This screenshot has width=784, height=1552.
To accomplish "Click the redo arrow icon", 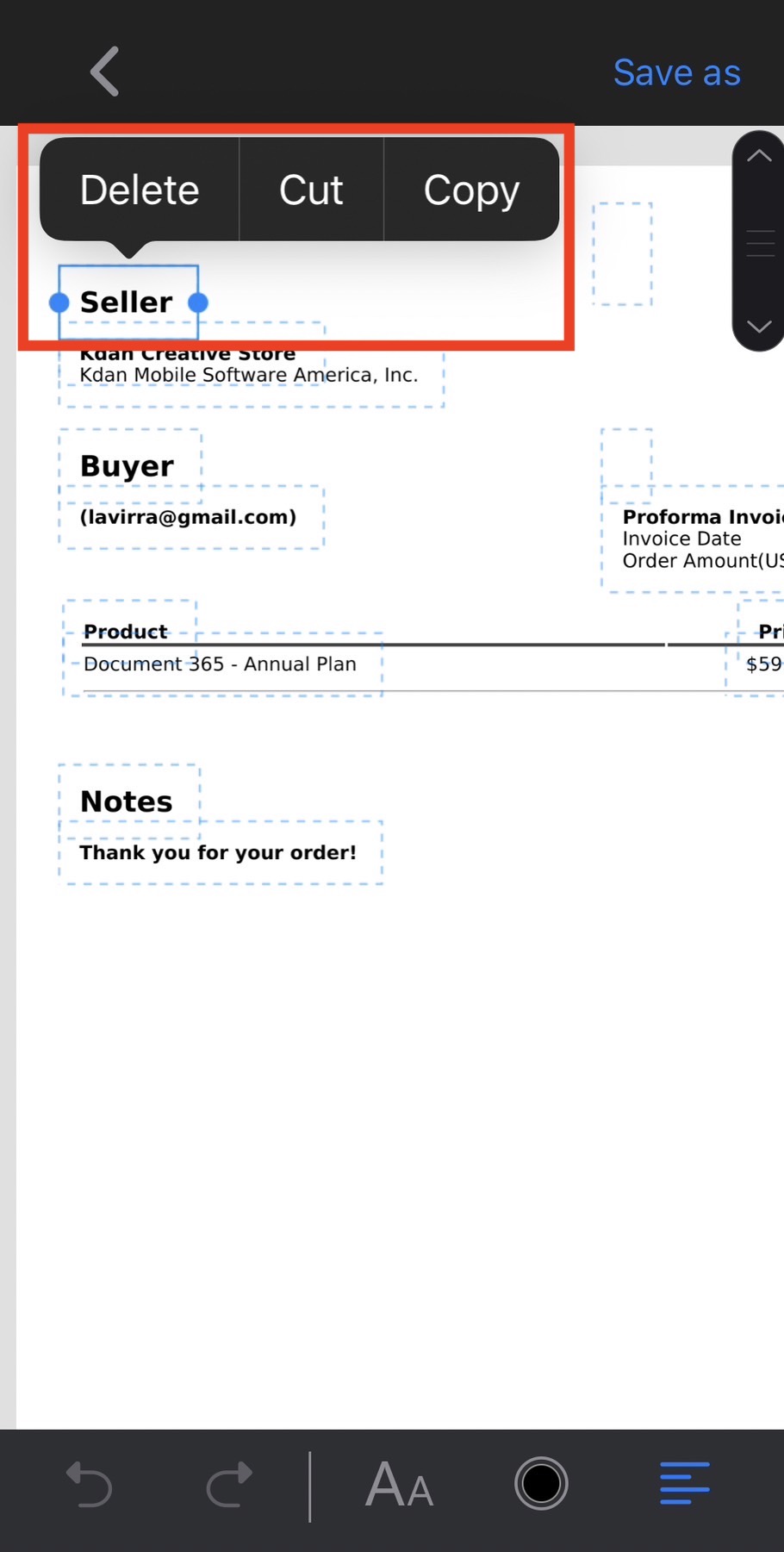I will [x=229, y=1484].
